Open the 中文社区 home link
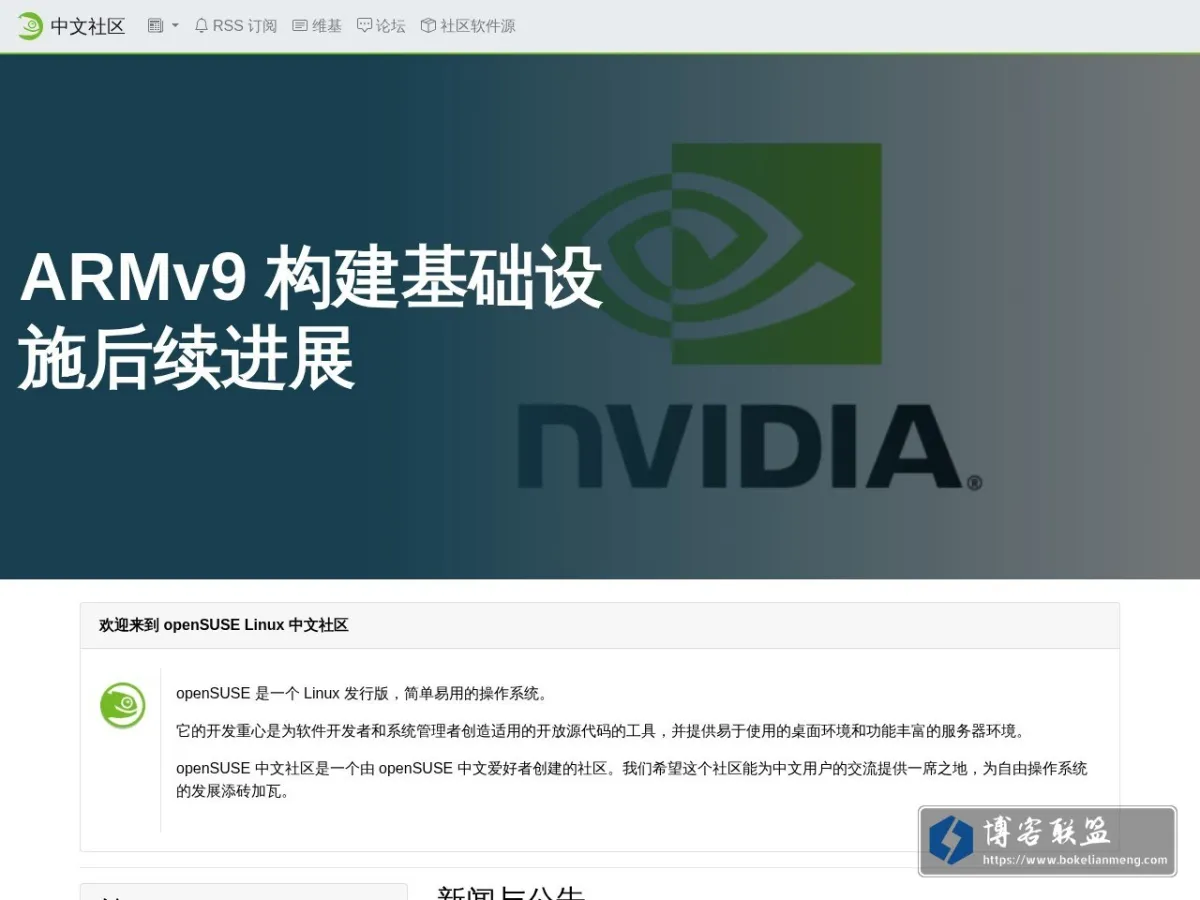The height and width of the screenshot is (900, 1200). (x=87, y=26)
